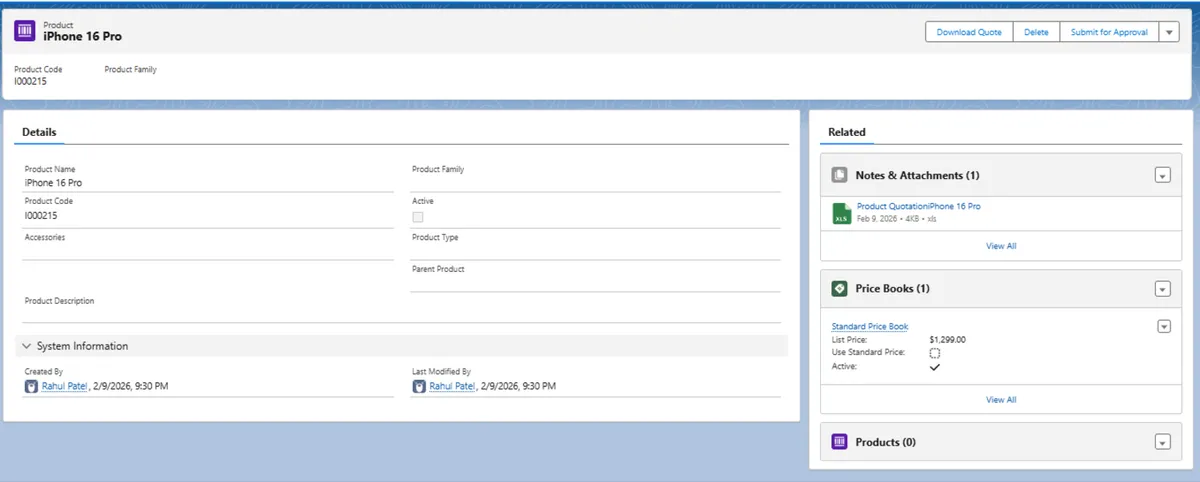Click the $1,299.00 list price value
Viewport: 1200px width, 482px height.
pyautogui.click(x=947, y=339)
